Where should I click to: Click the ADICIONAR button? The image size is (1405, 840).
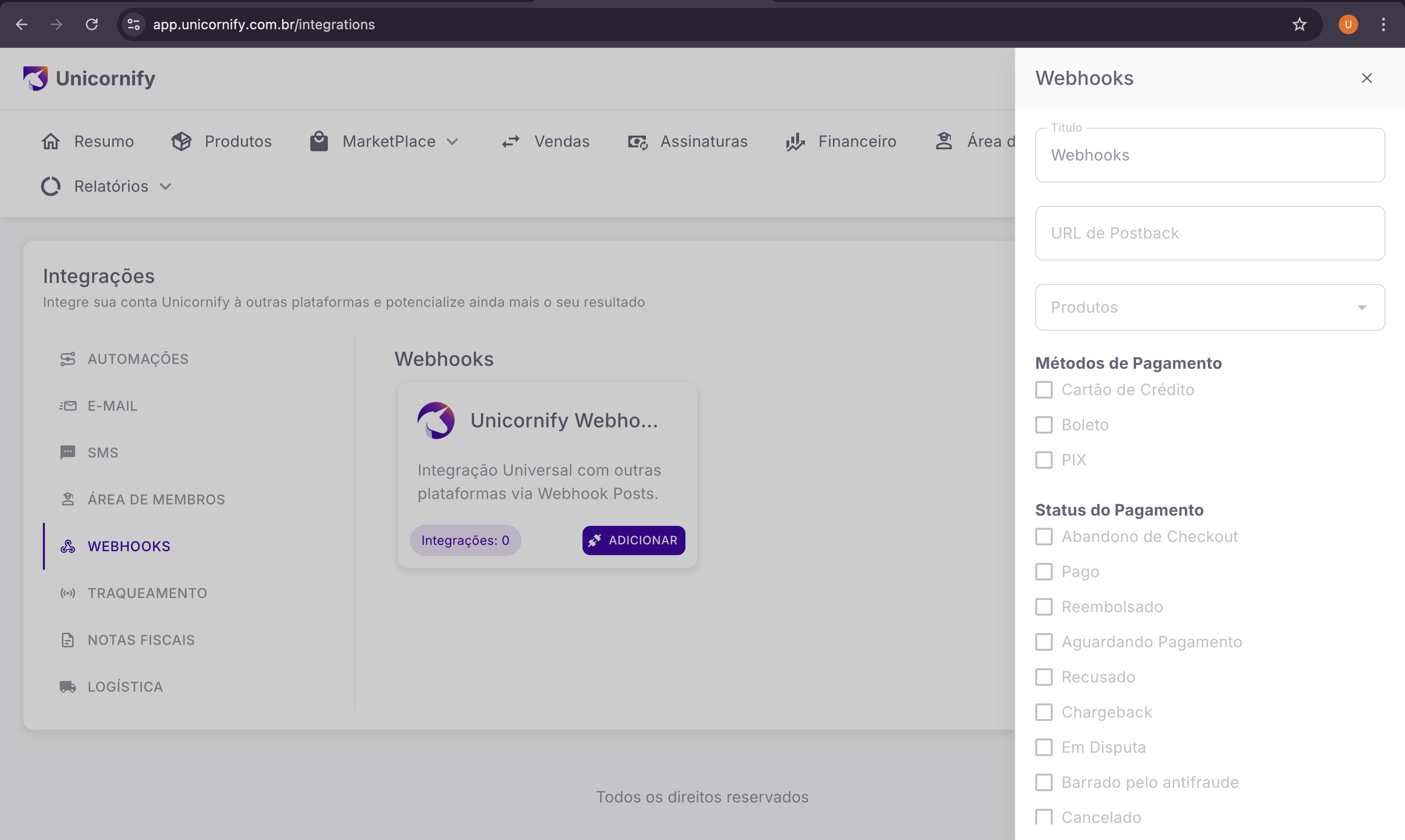click(x=633, y=540)
